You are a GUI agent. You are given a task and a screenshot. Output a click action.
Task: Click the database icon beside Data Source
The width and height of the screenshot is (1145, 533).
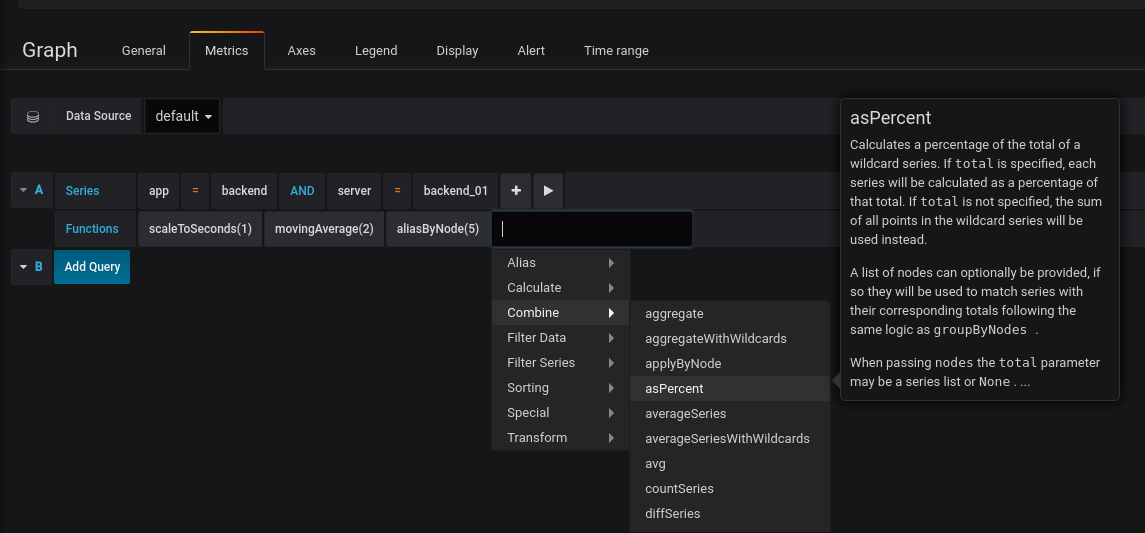[x=33, y=116]
